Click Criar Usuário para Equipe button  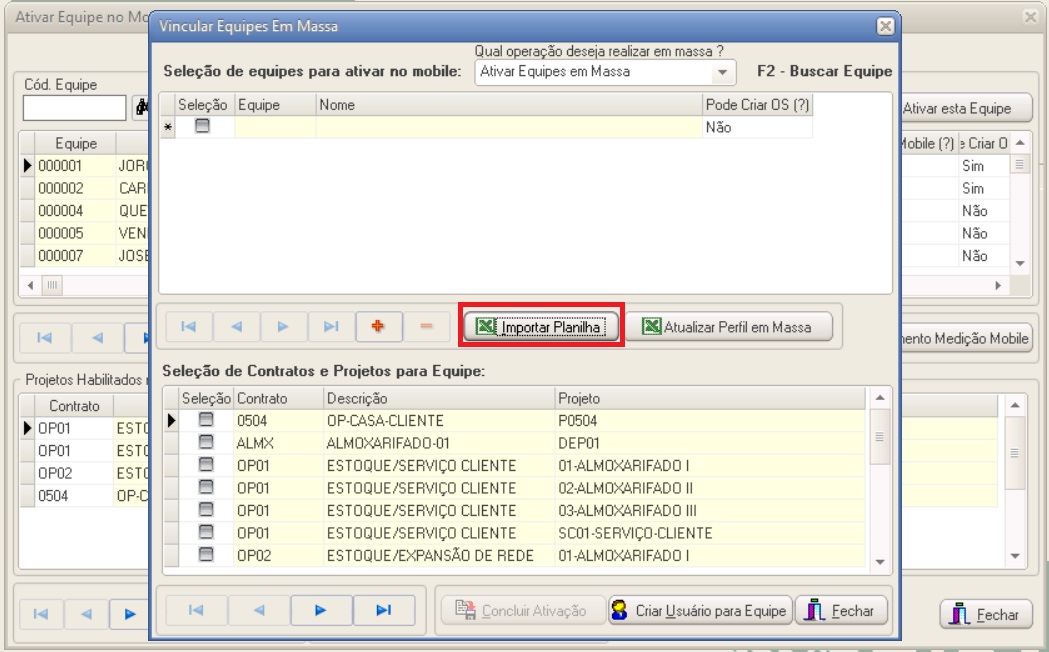700,610
